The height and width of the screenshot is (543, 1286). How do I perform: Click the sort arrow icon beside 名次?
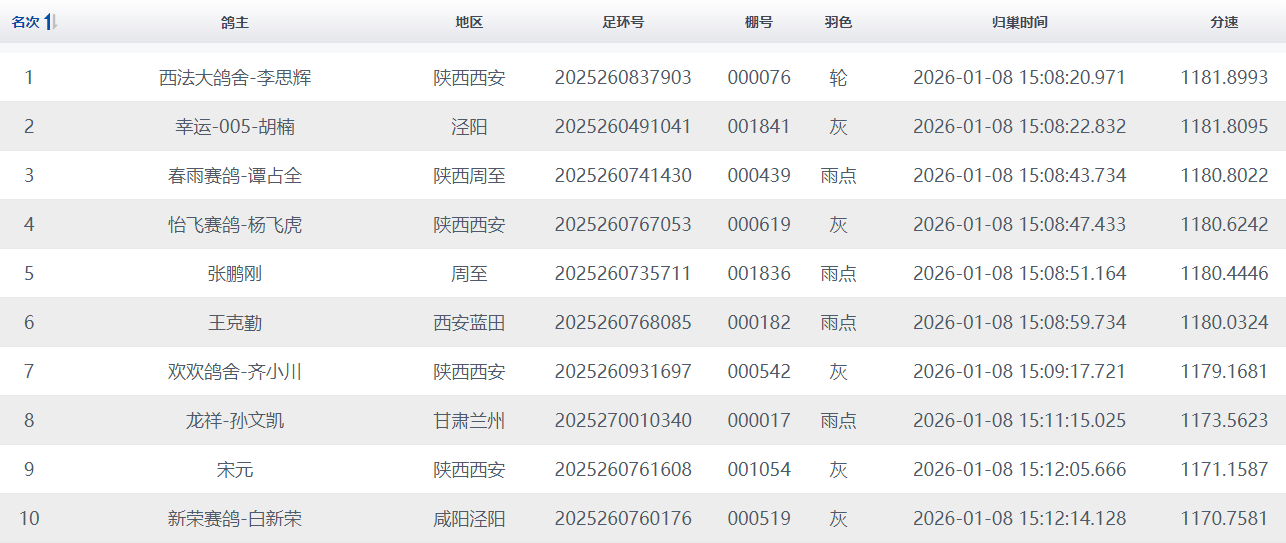51,22
